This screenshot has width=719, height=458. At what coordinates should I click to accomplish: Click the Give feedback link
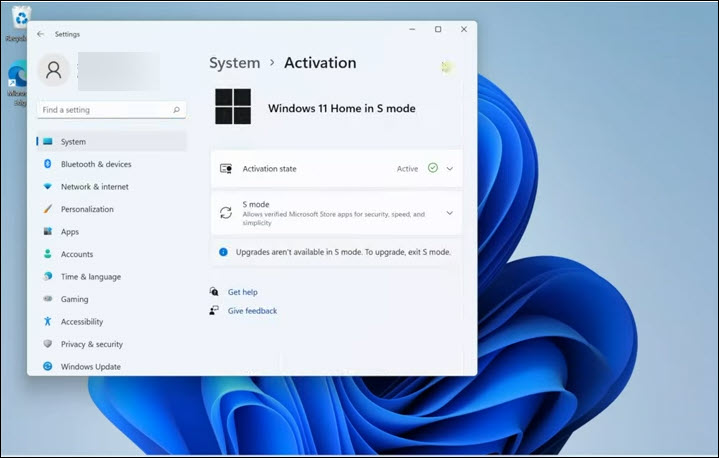pyautogui.click(x=252, y=311)
